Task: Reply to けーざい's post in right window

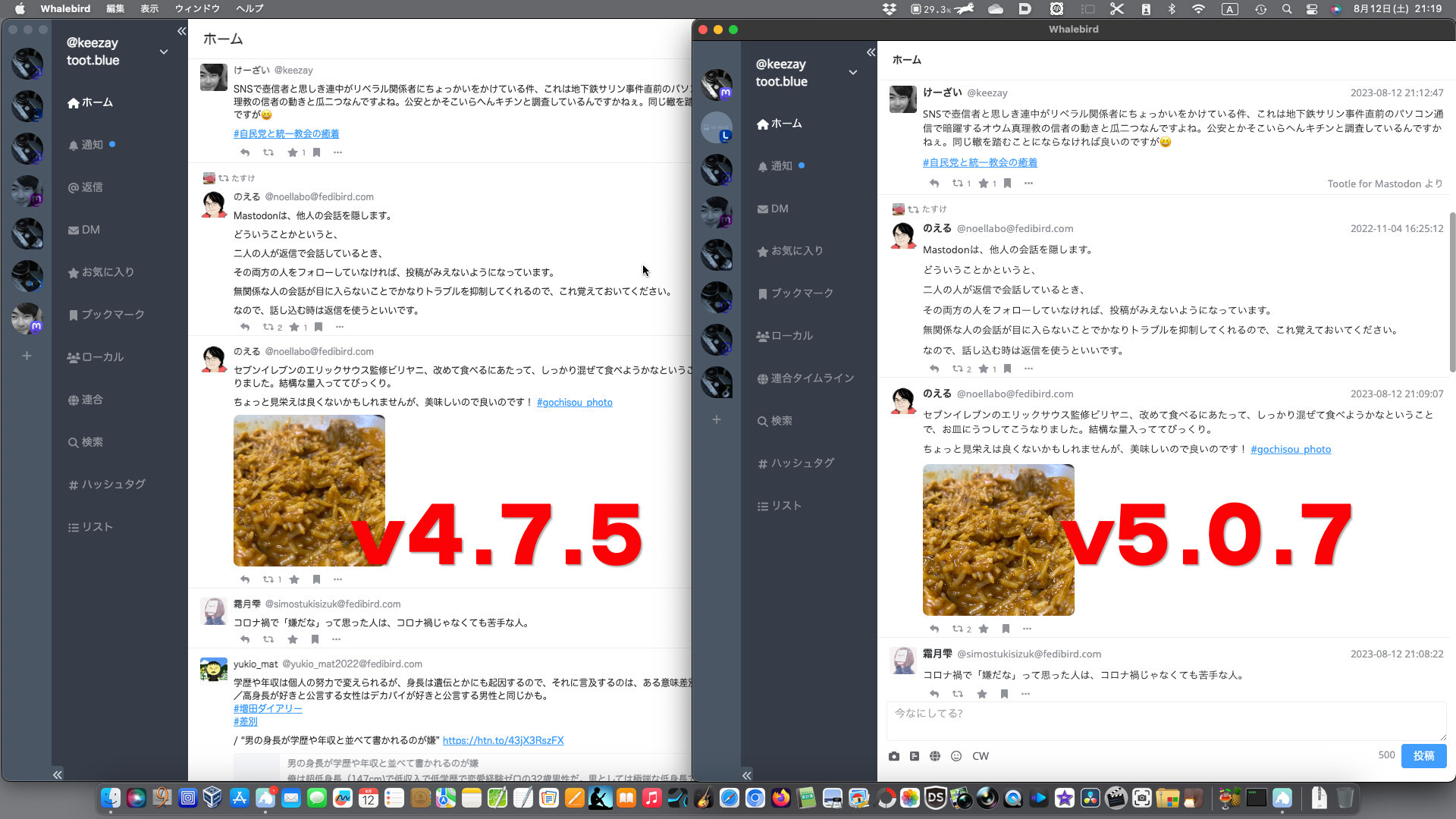Action: coord(934,184)
